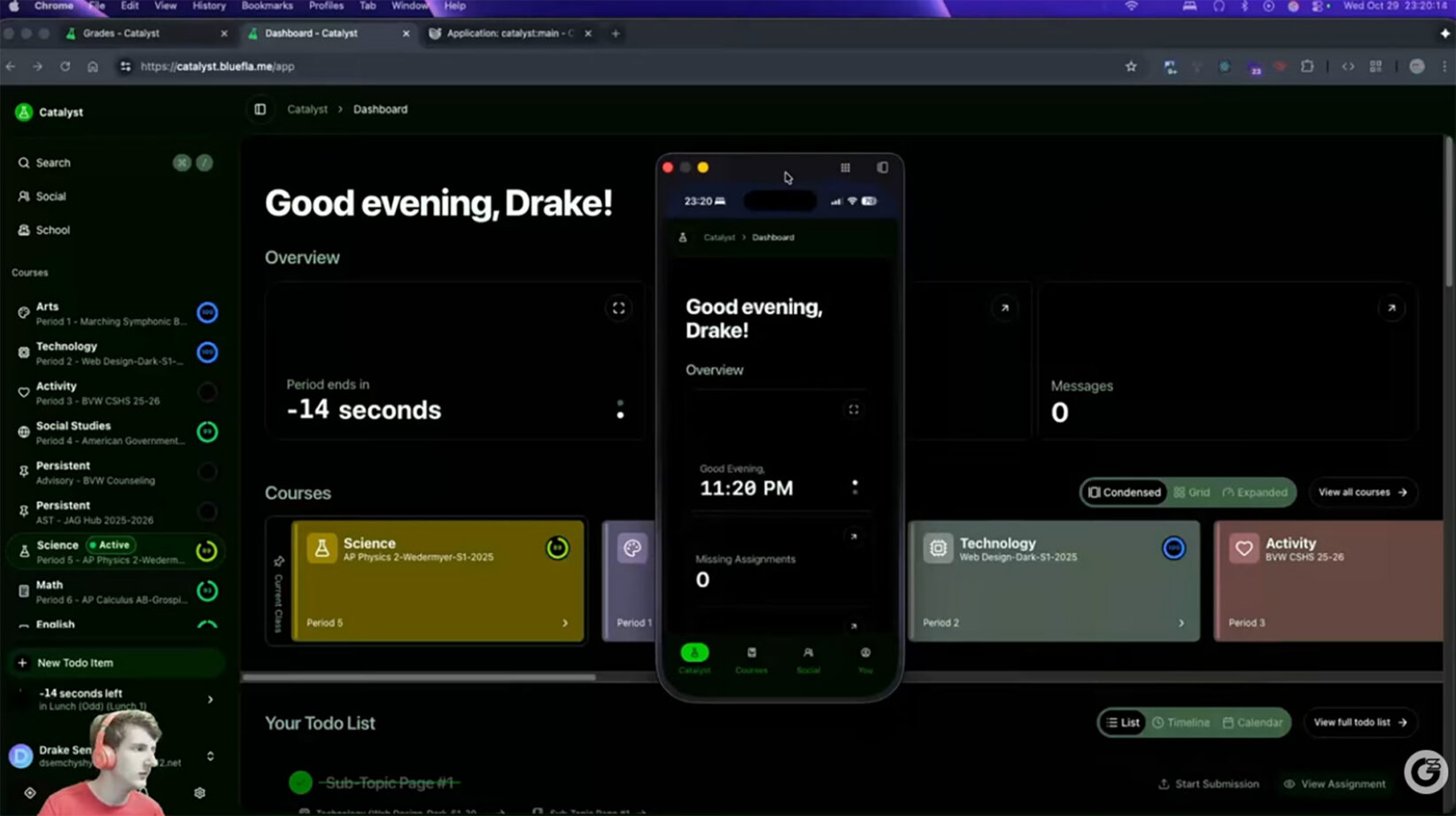Viewport: 1456px width, 816px height.
Task: Switch courses view to Condensed
Action: point(1125,493)
